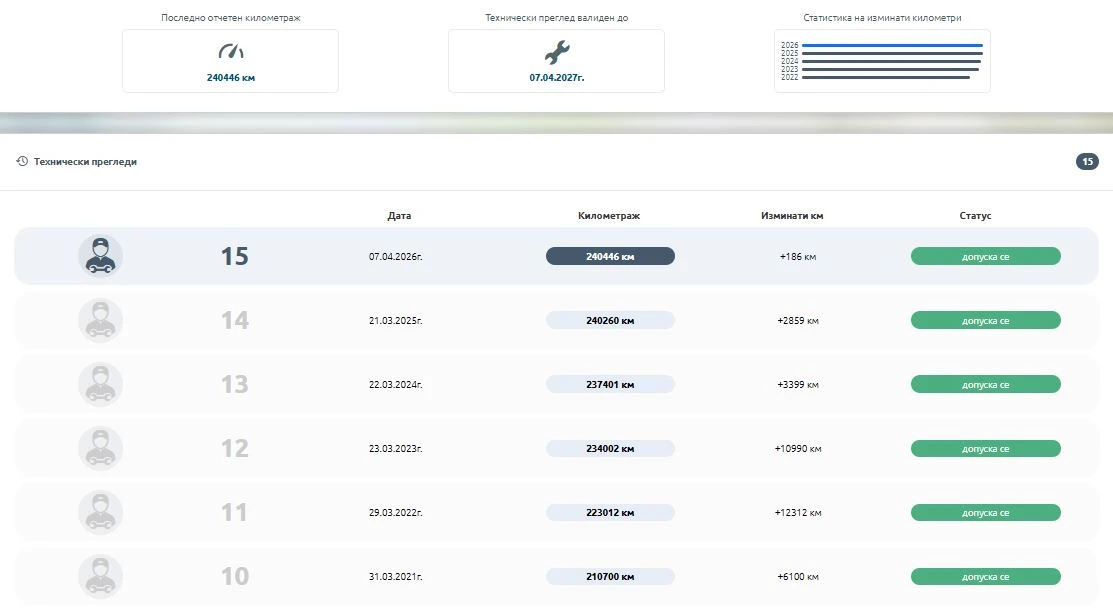Screen dimensions: 1113x611
Task: Select the 240446 км mileage pill
Action: (610, 257)
